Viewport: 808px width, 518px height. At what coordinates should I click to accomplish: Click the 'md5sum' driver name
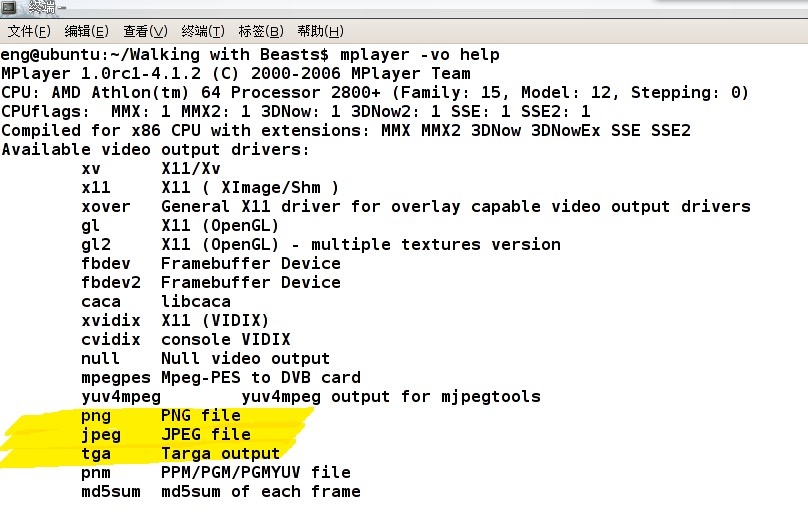(x=111, y=492)
